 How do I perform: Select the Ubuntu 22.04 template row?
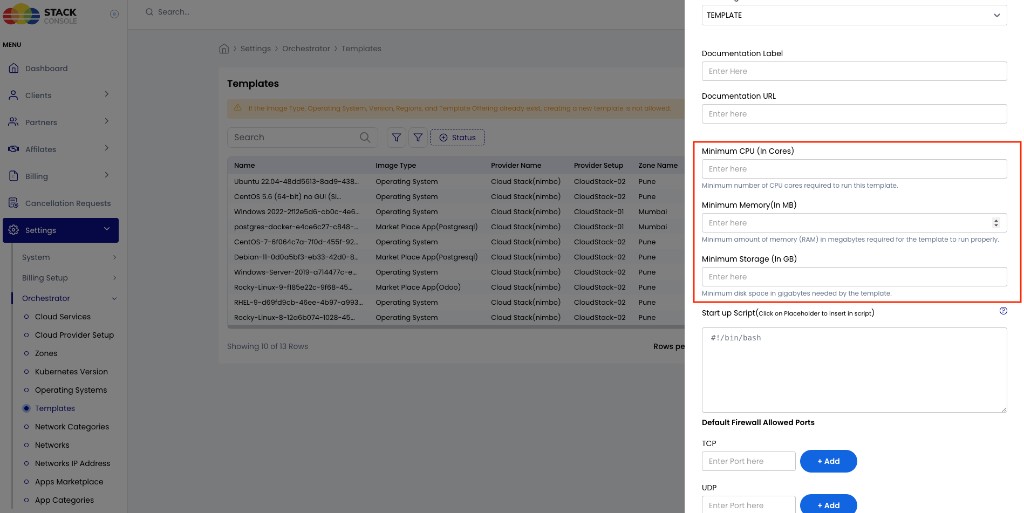tap(456, 181)
